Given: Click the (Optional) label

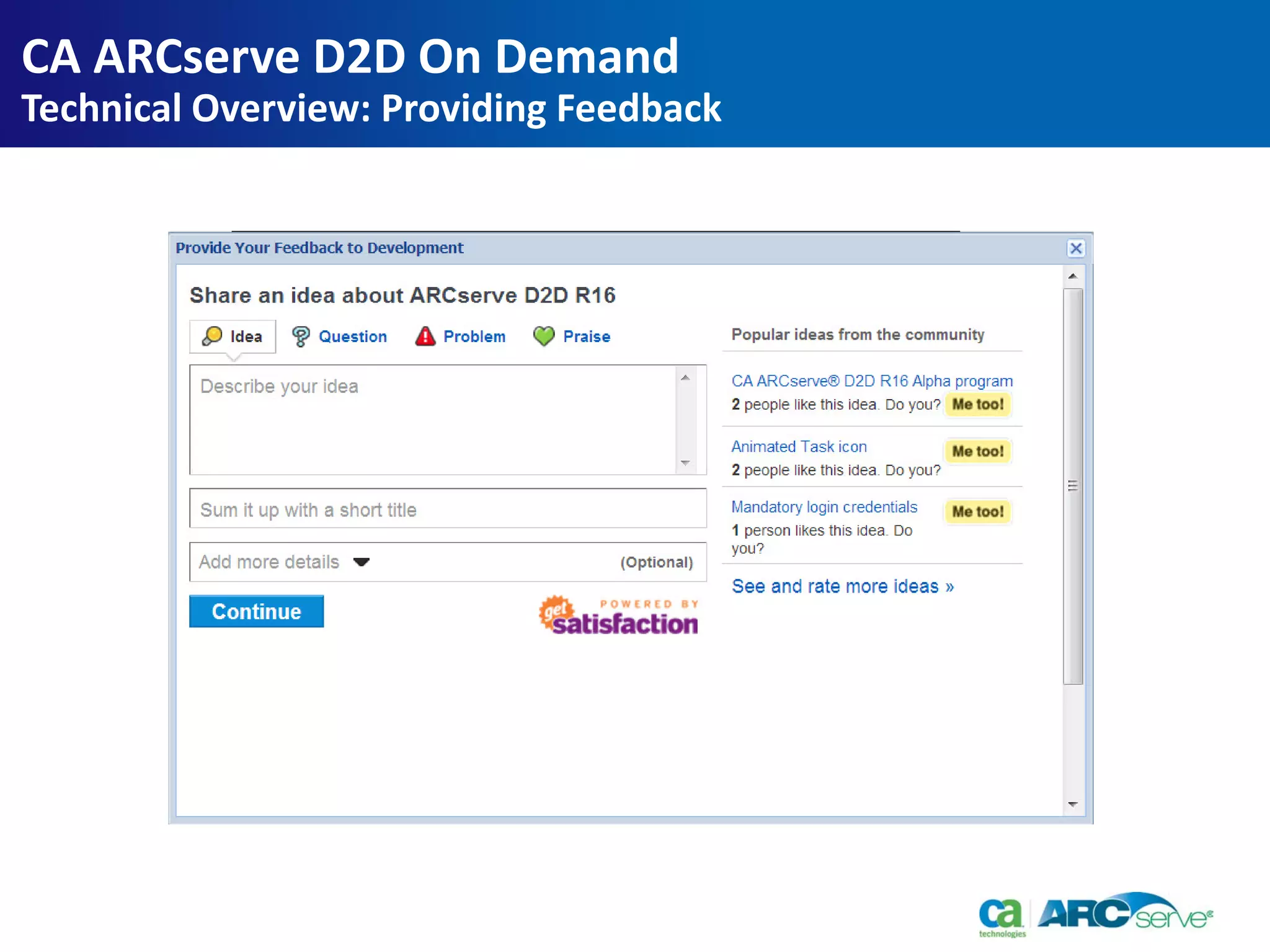Looking at the screenshot, I should click(x=657, y=562).
